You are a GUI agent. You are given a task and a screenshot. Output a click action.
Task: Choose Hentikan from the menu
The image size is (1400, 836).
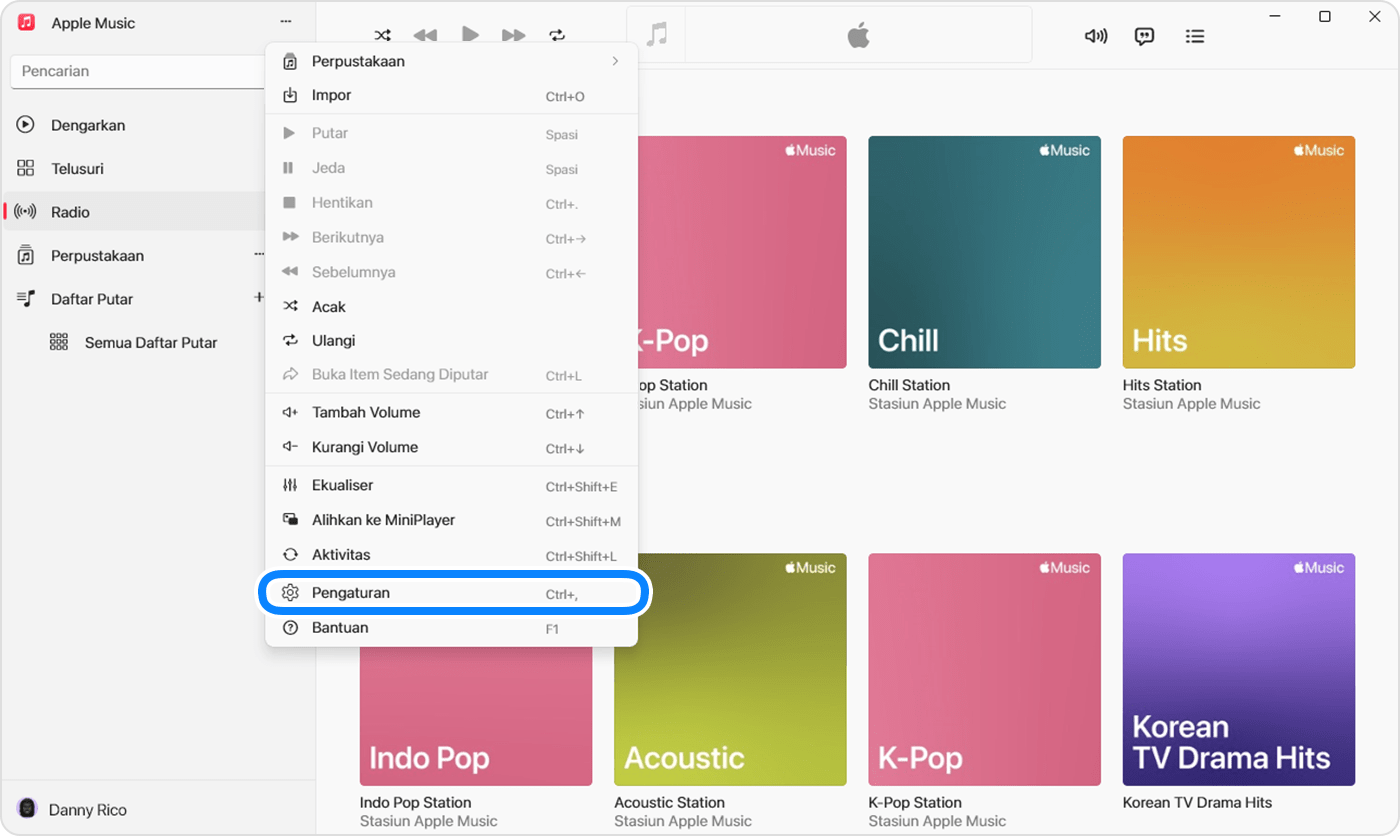pos(451,203)
